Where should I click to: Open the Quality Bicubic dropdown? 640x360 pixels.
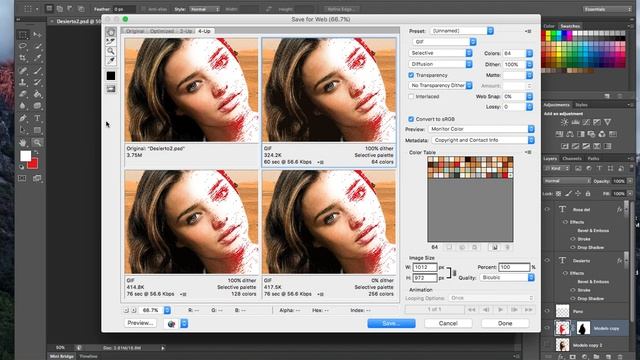click(x=507, y=278)
